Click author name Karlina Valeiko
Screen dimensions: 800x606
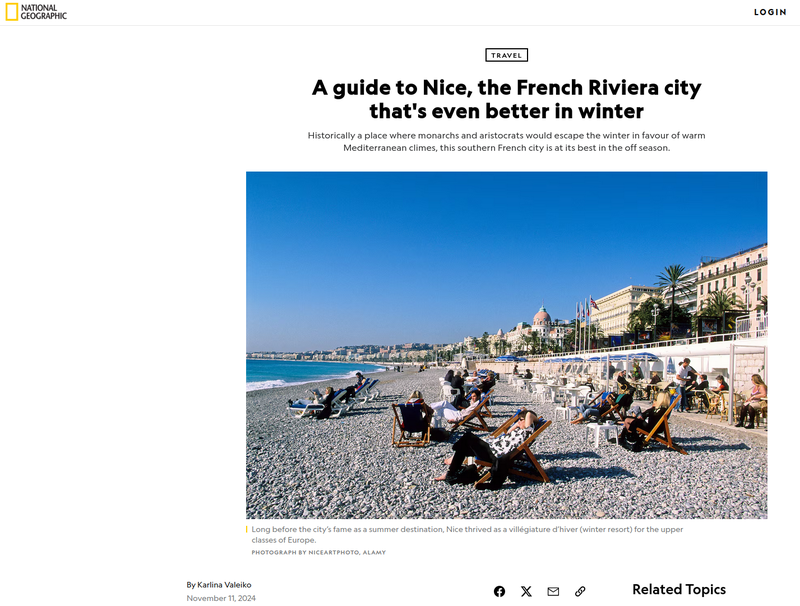tap(224, 585)
